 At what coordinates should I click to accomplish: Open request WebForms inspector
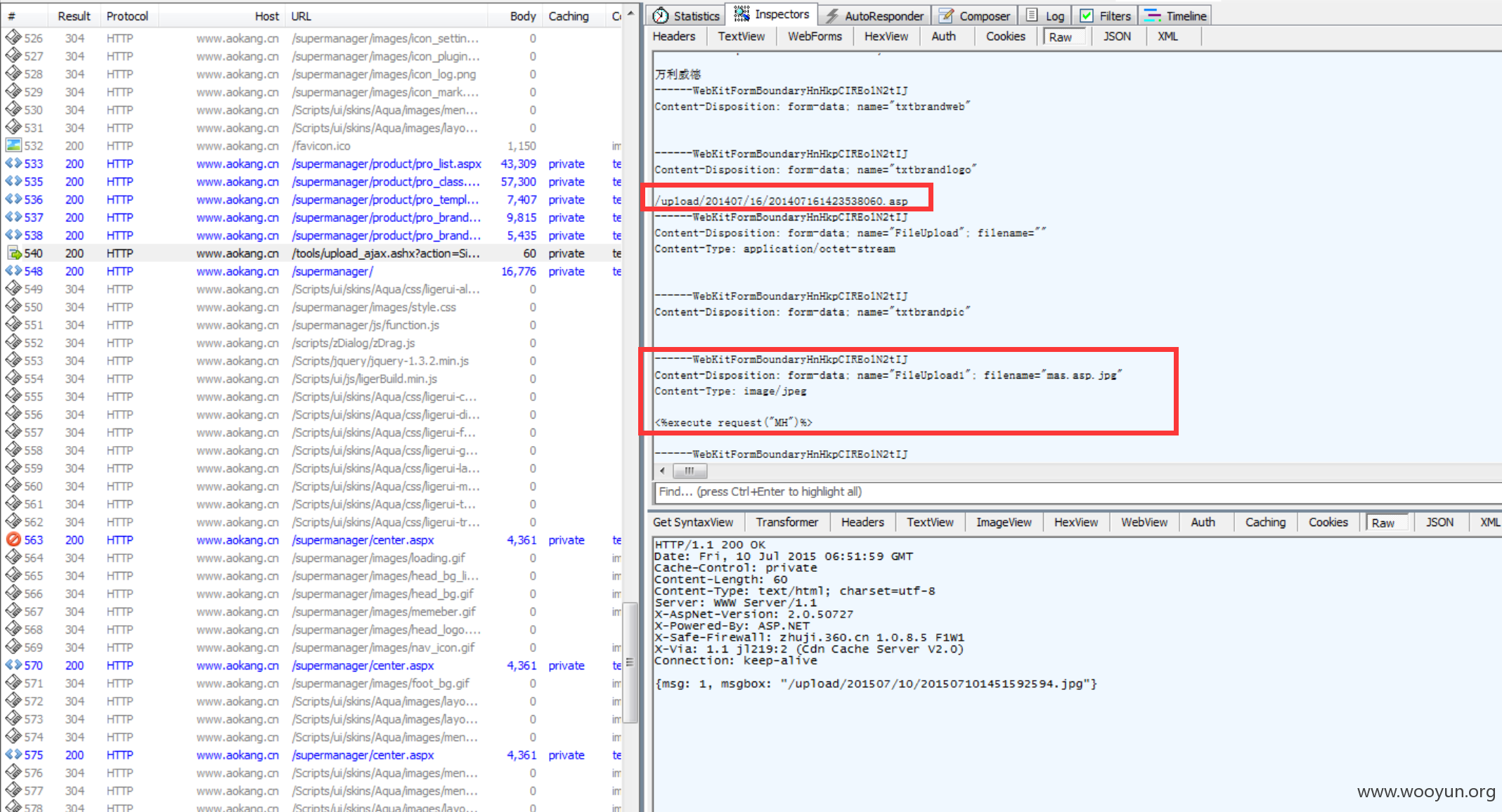point(815,37)
